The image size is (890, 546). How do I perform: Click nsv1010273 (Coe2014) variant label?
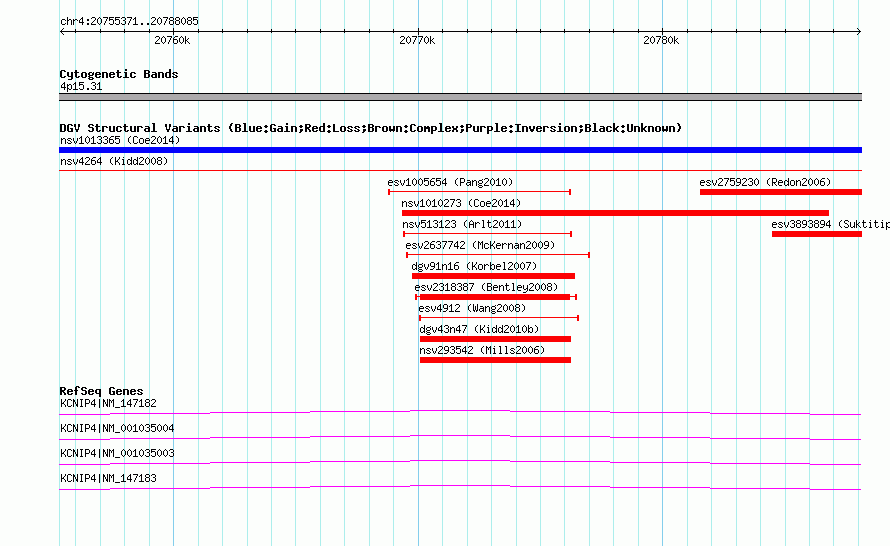pyautogui.click(x=461, y=203)
